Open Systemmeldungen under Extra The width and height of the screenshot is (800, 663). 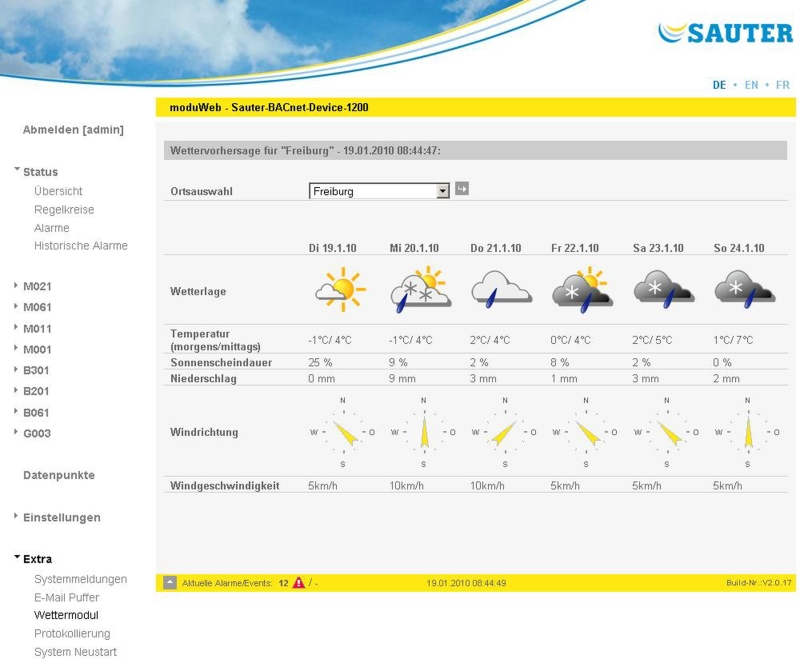coord(81,579)
